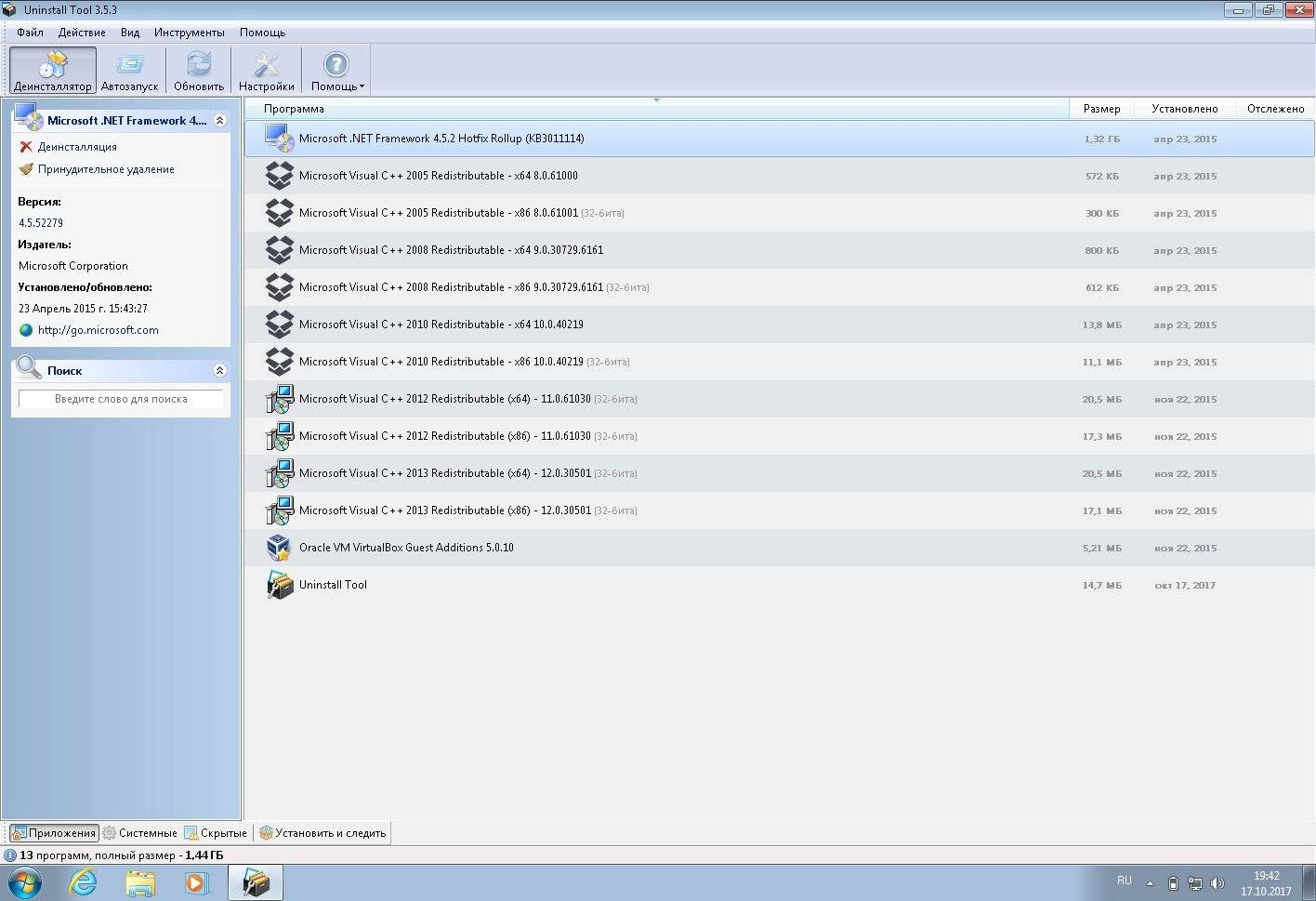The width and height of the screenshot is (1316, 901).
Task: Open the http://go.microsoft.com link
Action: click(x=98, y=330)
